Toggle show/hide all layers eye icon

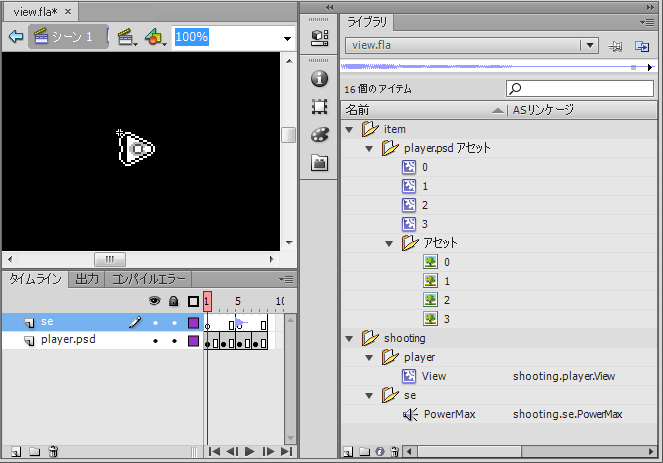pyautogui.click(x=155, y=301)
